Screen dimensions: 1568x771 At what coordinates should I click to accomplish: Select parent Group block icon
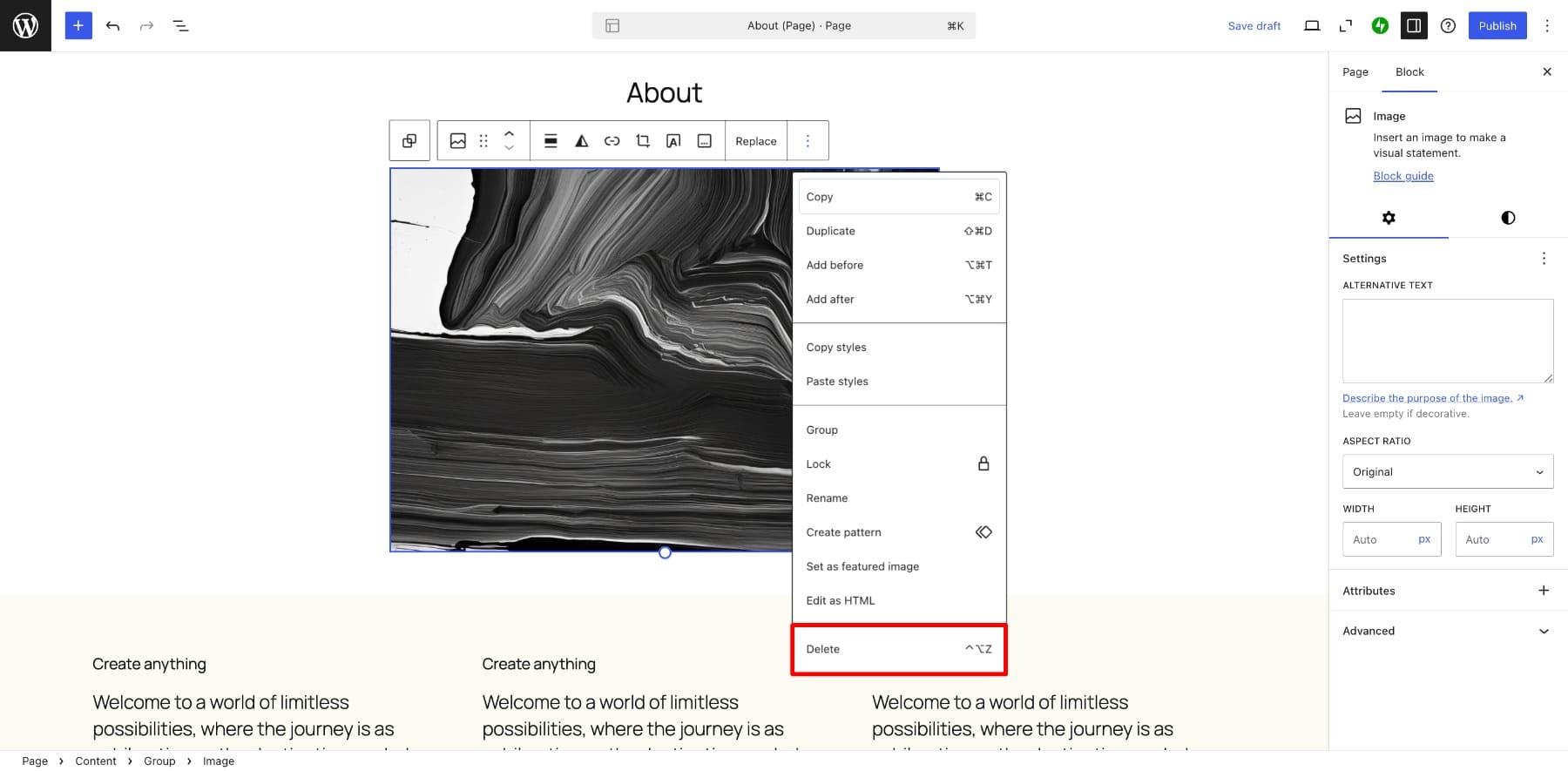(409, 141)
